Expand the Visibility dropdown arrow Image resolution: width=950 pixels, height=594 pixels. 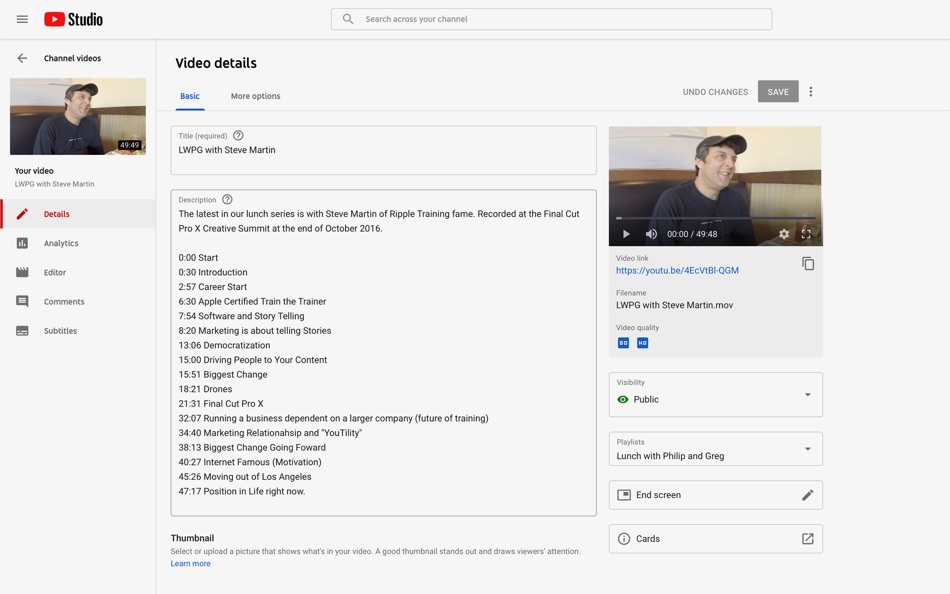[x=808, y=395]
